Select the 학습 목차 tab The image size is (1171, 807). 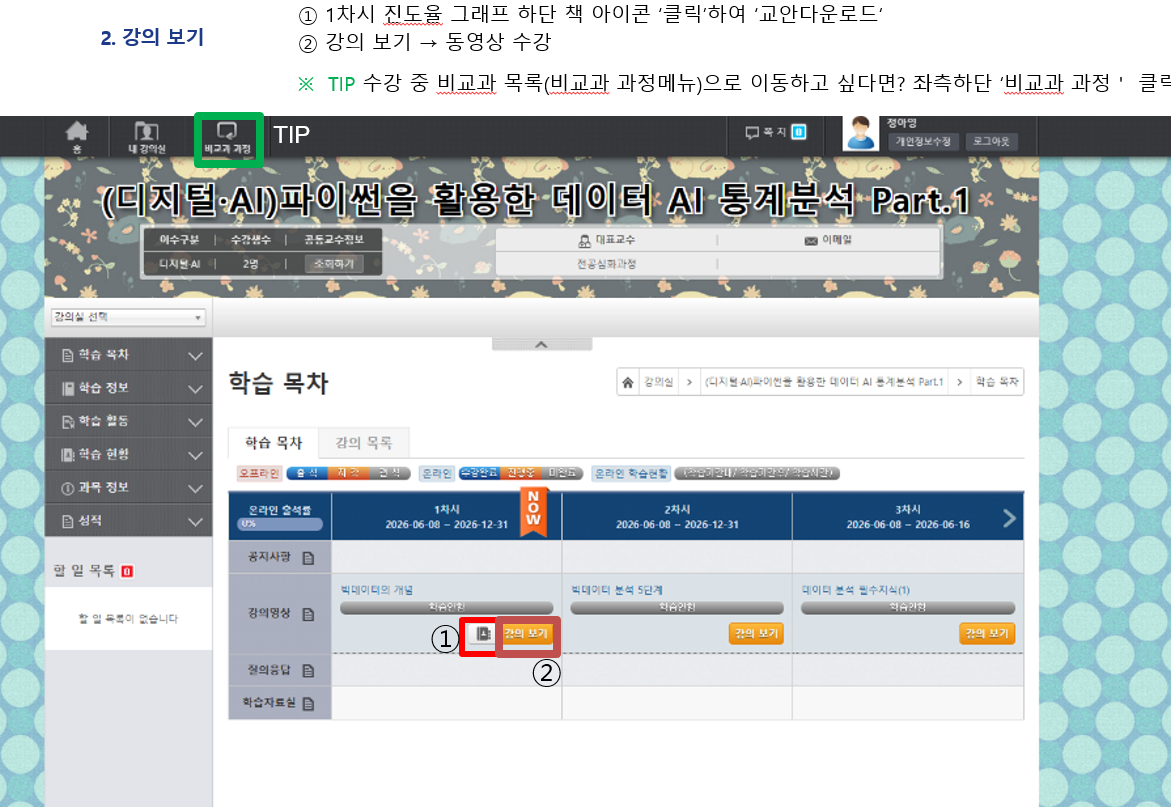pyautogui.click(x=273, y=443)
